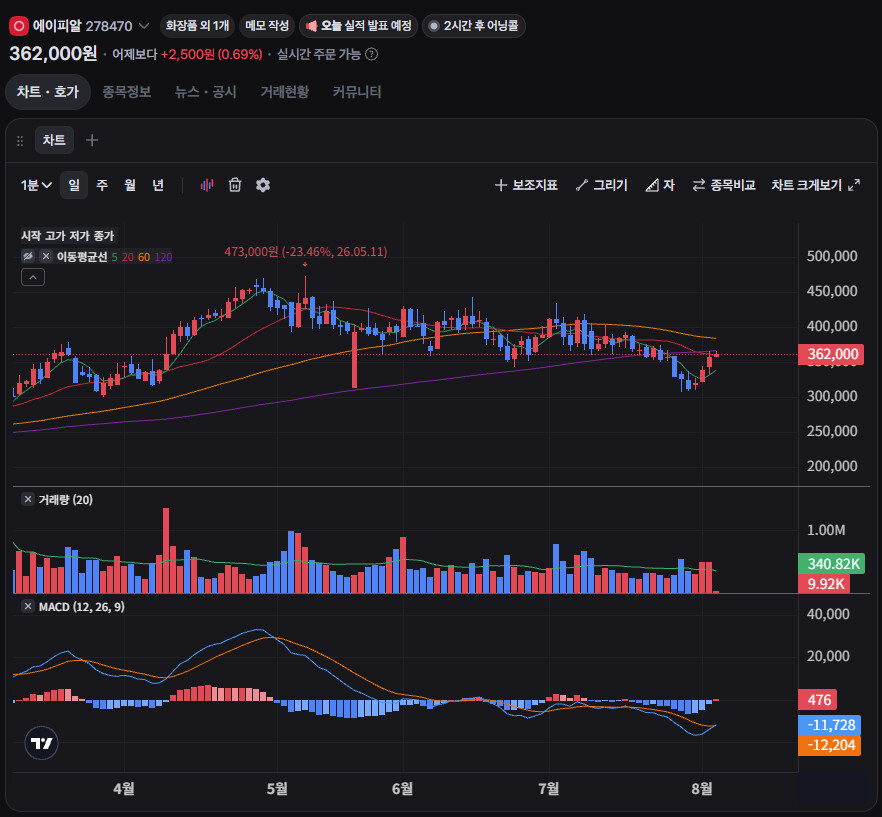Add a new chart tab with plus icon
882x817 pixels.
coord(92,140)
